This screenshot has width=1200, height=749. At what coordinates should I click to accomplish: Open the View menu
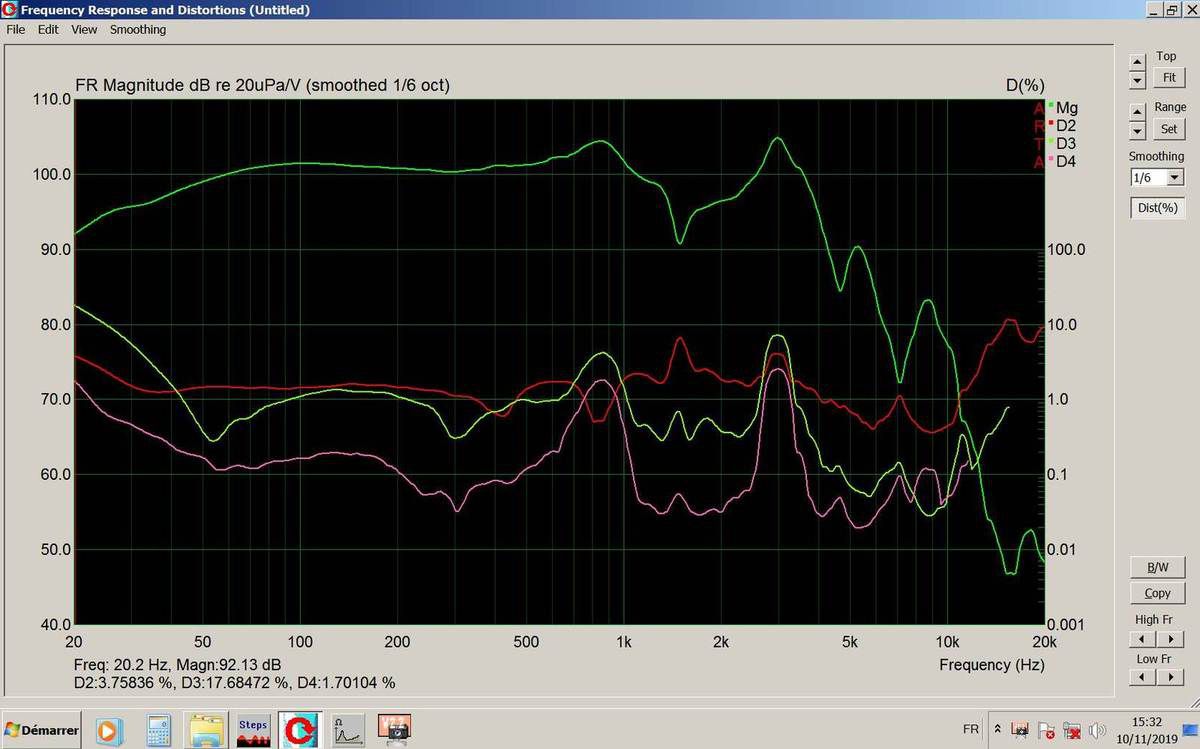(x=84, y=30)
